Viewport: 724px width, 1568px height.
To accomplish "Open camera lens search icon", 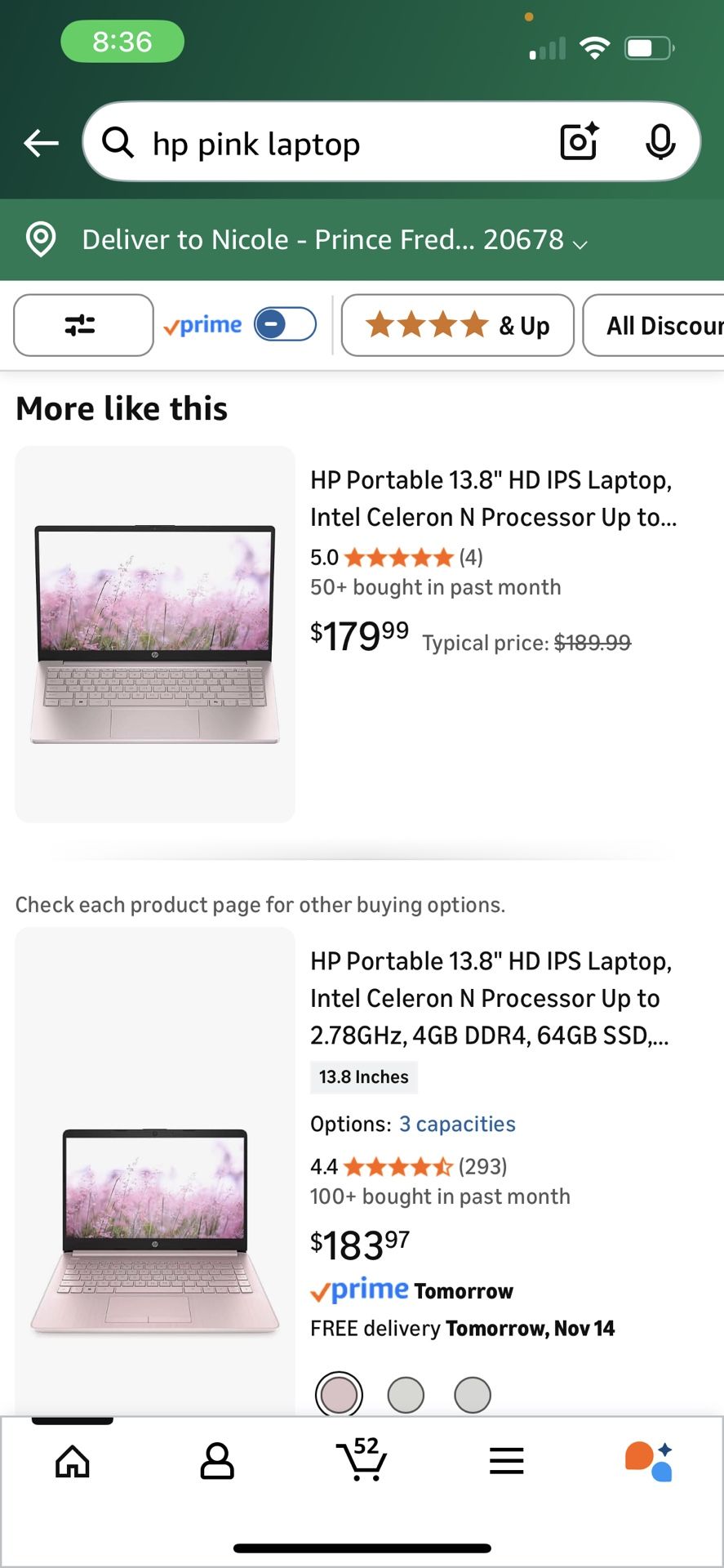I will [580, 142].
